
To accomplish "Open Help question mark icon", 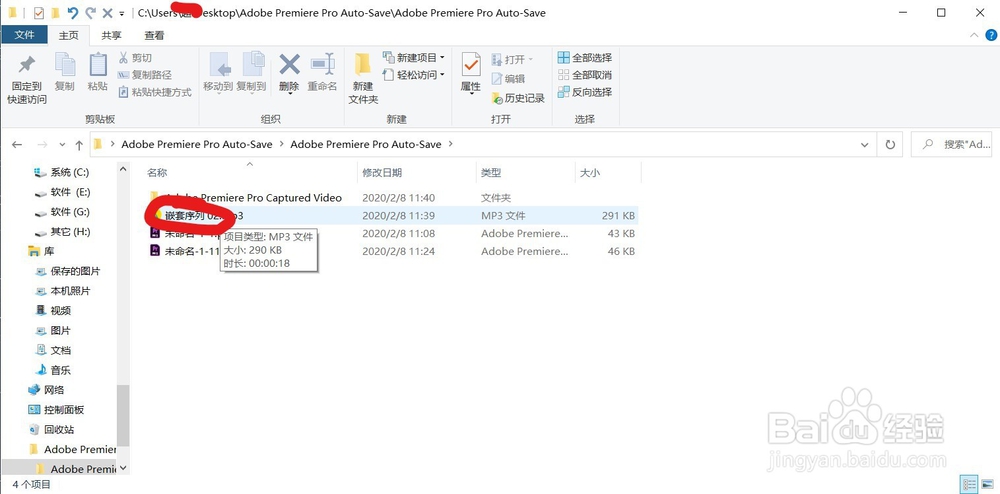I will (990, 36).
